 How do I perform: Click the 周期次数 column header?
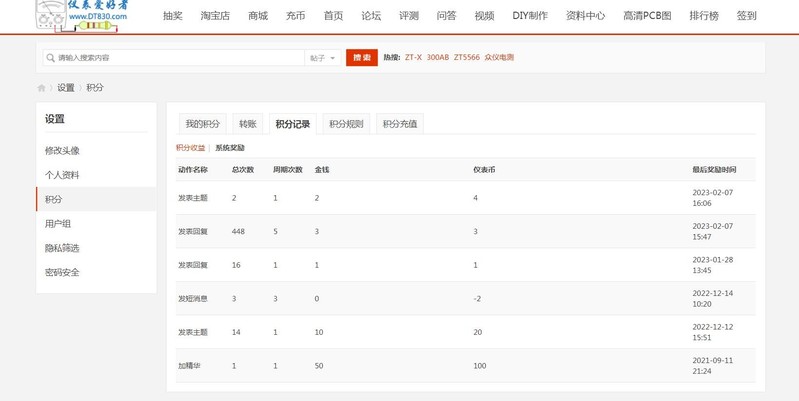click(x=288, y=170)
